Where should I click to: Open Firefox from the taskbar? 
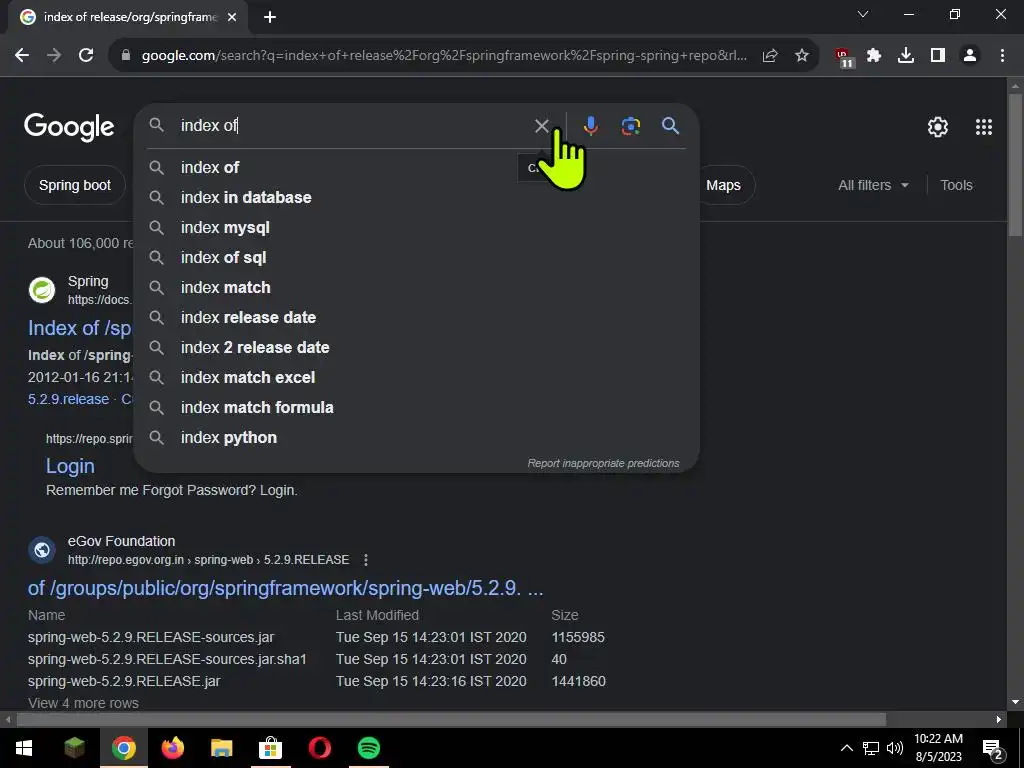click(x=172, y=748)
